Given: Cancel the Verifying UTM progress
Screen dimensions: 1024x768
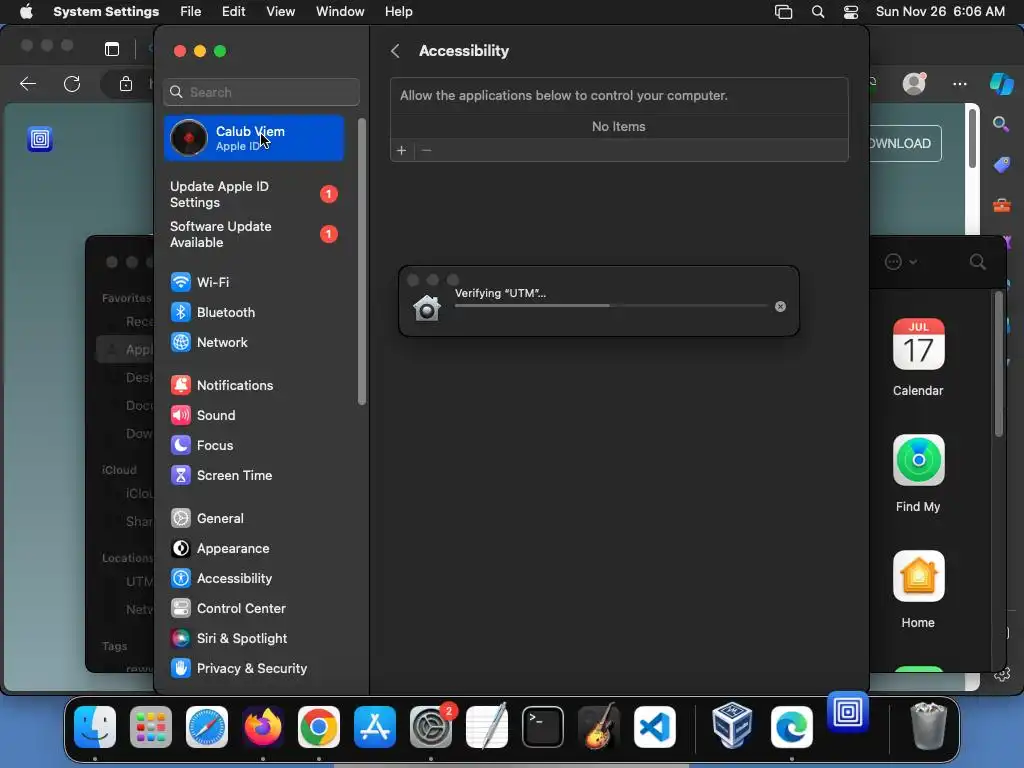Looking at the screenshot, I should 780,306.
